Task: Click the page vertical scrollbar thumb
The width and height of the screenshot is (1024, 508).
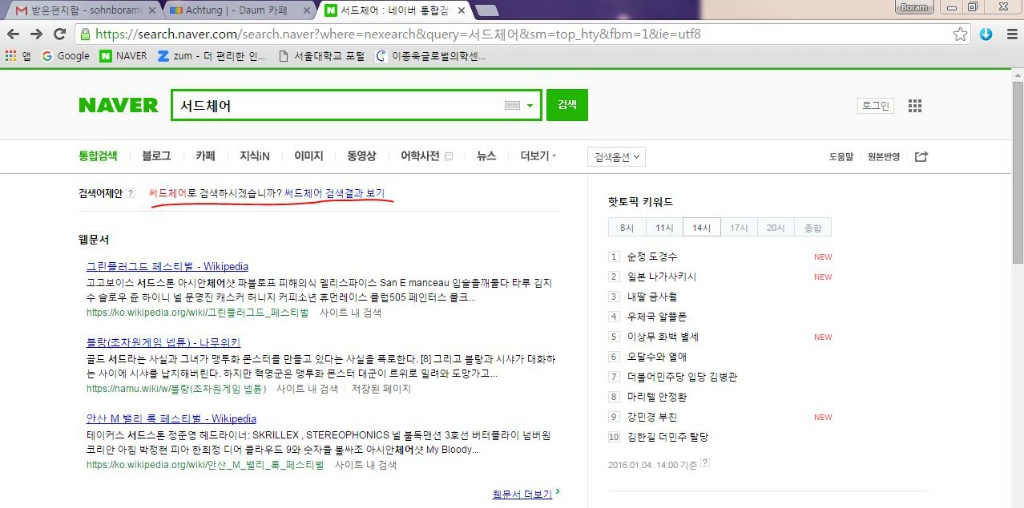Action: point(1017,173)
